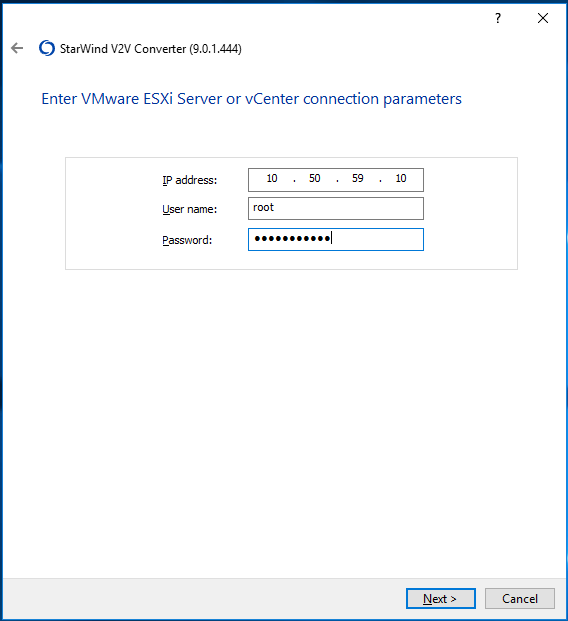Click the Cancel button

[x=520, y=598]
